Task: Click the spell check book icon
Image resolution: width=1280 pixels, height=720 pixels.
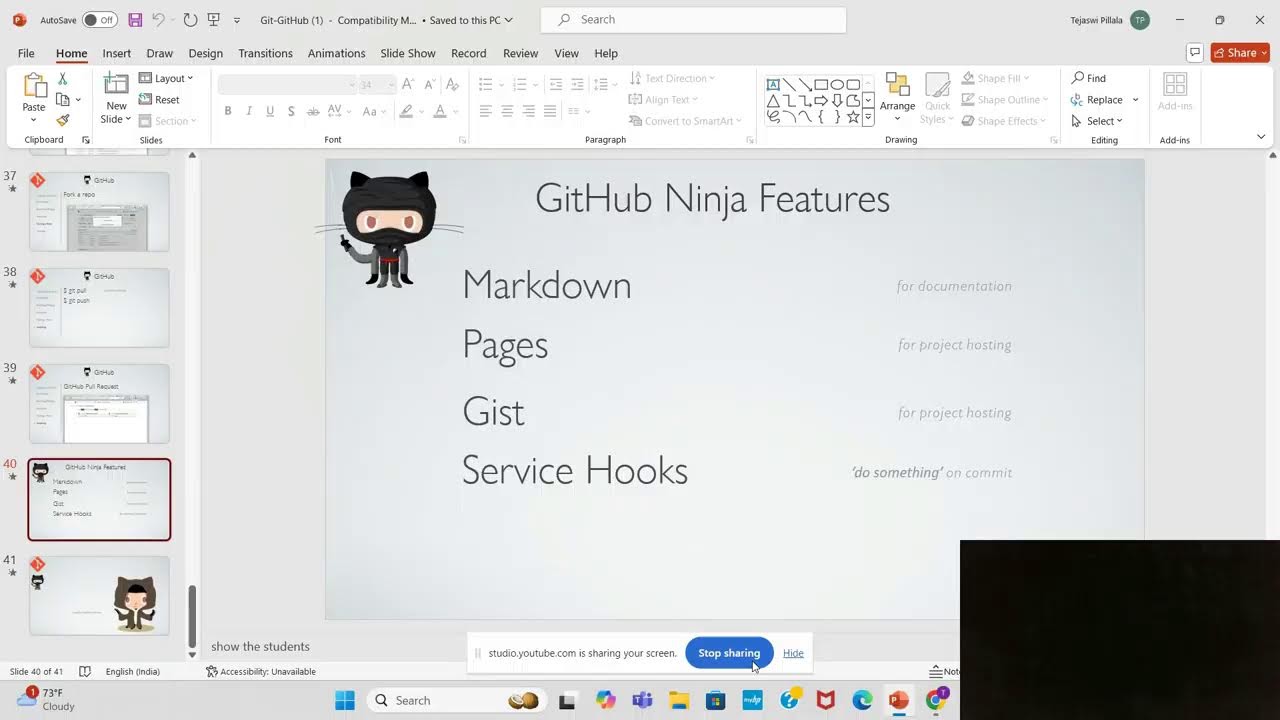Action: (85, 672)
